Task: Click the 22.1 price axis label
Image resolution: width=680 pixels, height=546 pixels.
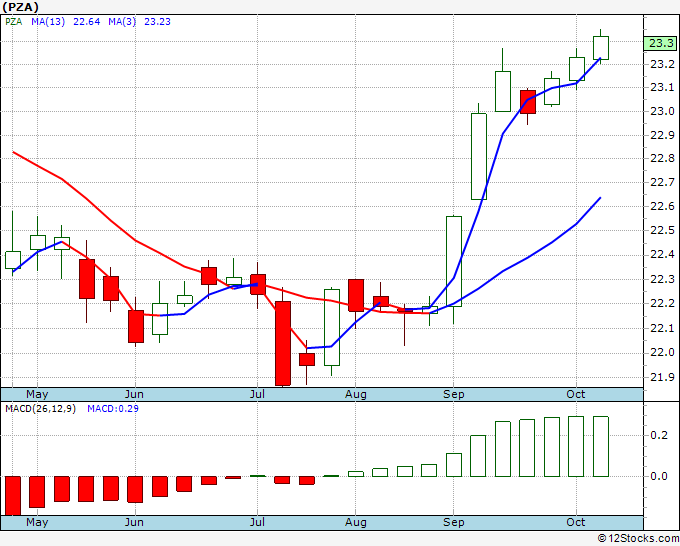Action: [x=662, y=328]
